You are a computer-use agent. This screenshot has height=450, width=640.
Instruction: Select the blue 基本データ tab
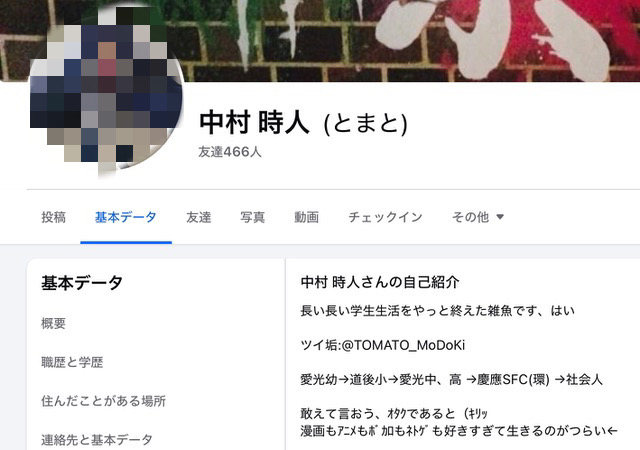pos(126,217)
